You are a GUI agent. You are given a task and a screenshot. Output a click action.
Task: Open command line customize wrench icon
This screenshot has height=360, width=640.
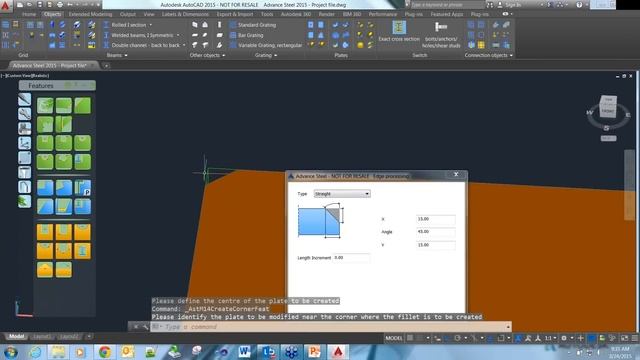145,327
